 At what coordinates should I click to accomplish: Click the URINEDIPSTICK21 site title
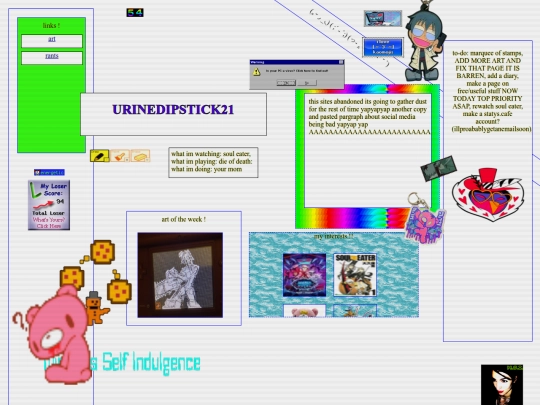[173, 110]
